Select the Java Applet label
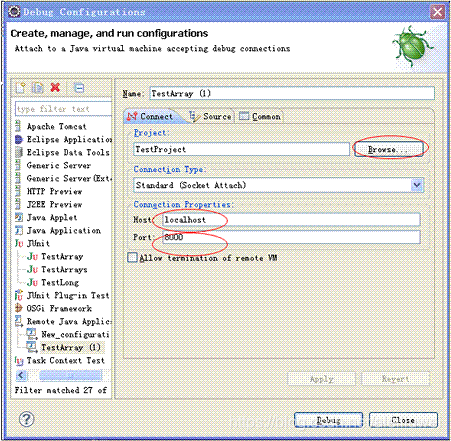 (52, 217)
